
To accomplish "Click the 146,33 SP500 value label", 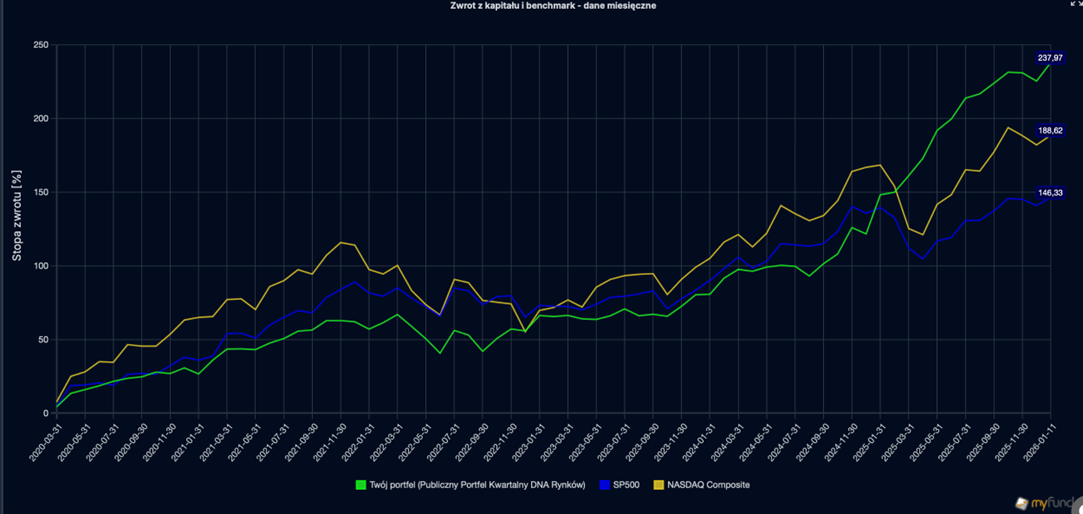I will [x=1050, y=192].
